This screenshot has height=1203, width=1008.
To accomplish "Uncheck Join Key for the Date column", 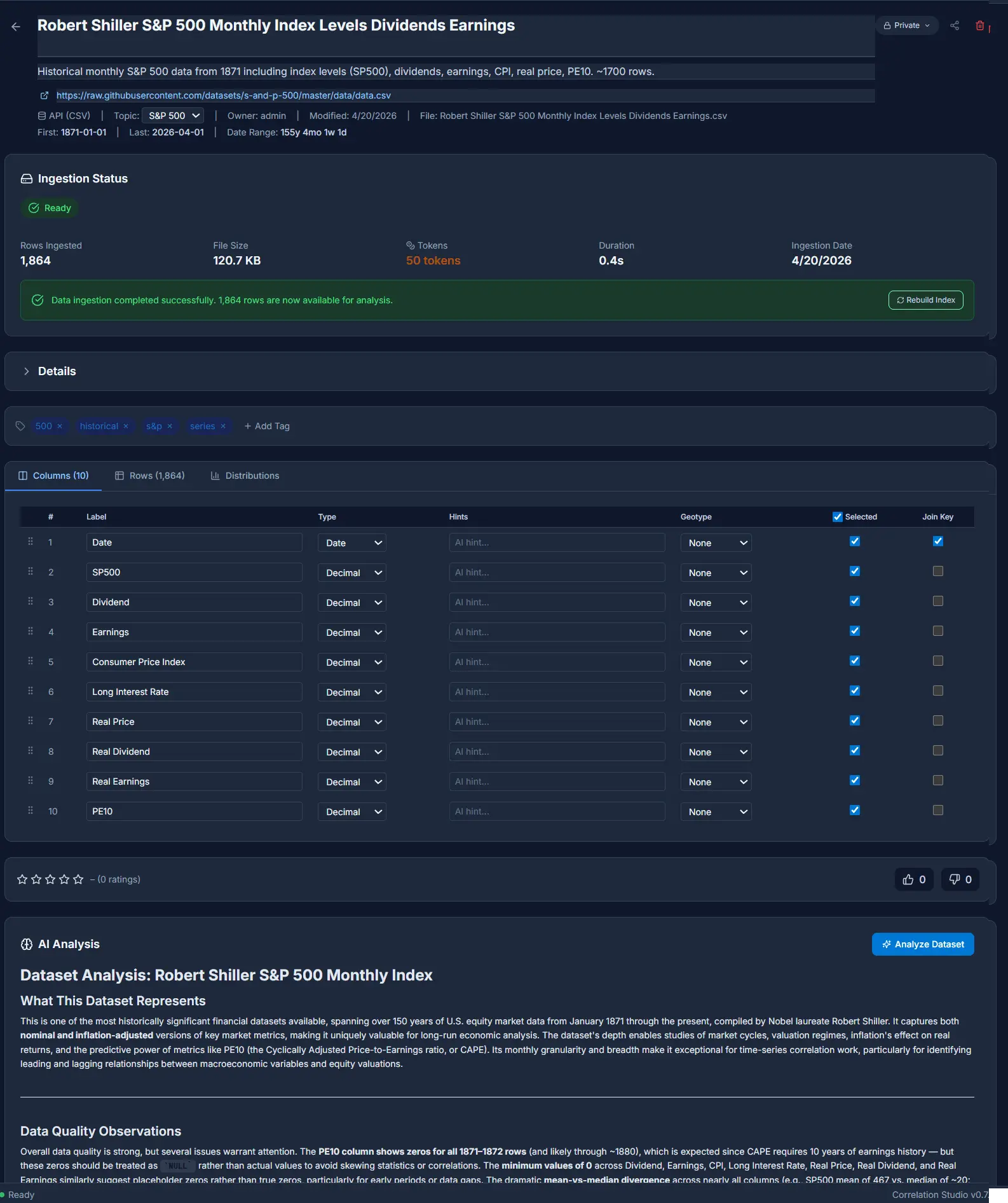I will coord(938,541).
